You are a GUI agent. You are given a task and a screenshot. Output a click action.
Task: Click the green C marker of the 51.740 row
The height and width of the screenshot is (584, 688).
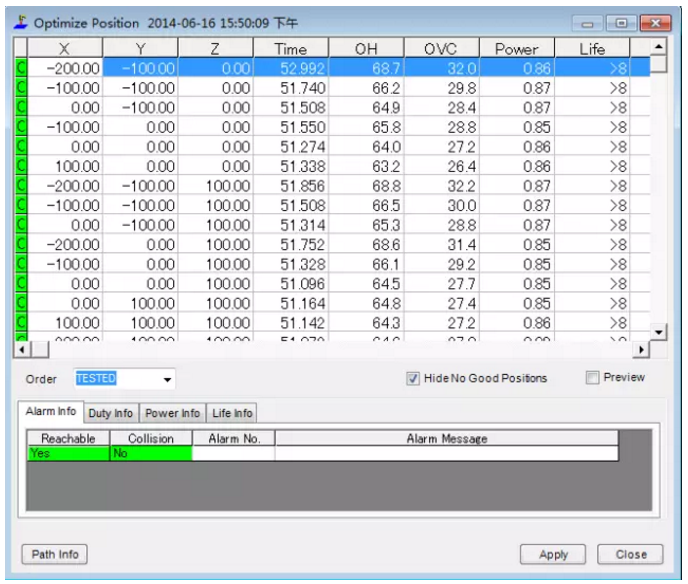point(21,88)
